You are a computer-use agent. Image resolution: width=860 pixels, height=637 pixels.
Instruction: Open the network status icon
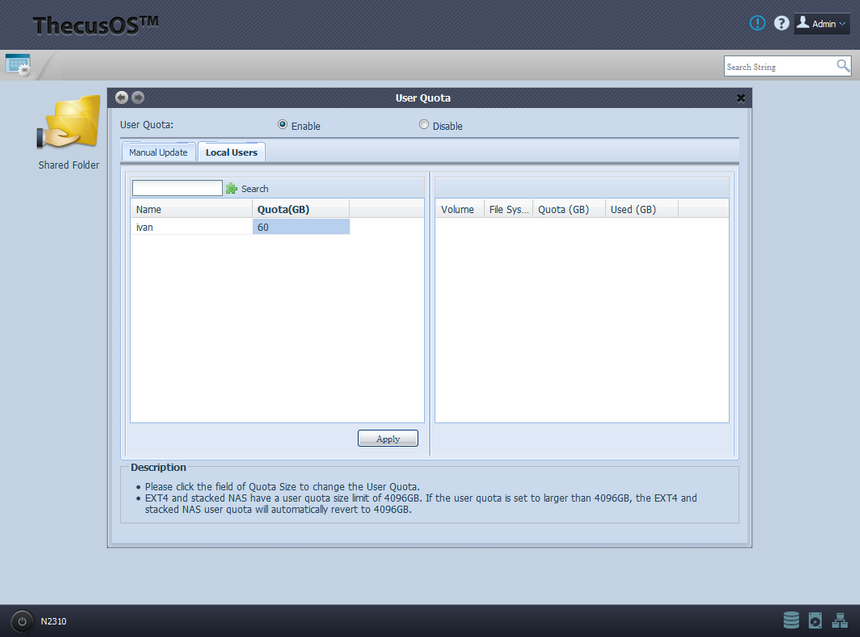pyautogui.click(x=839, y=620)
